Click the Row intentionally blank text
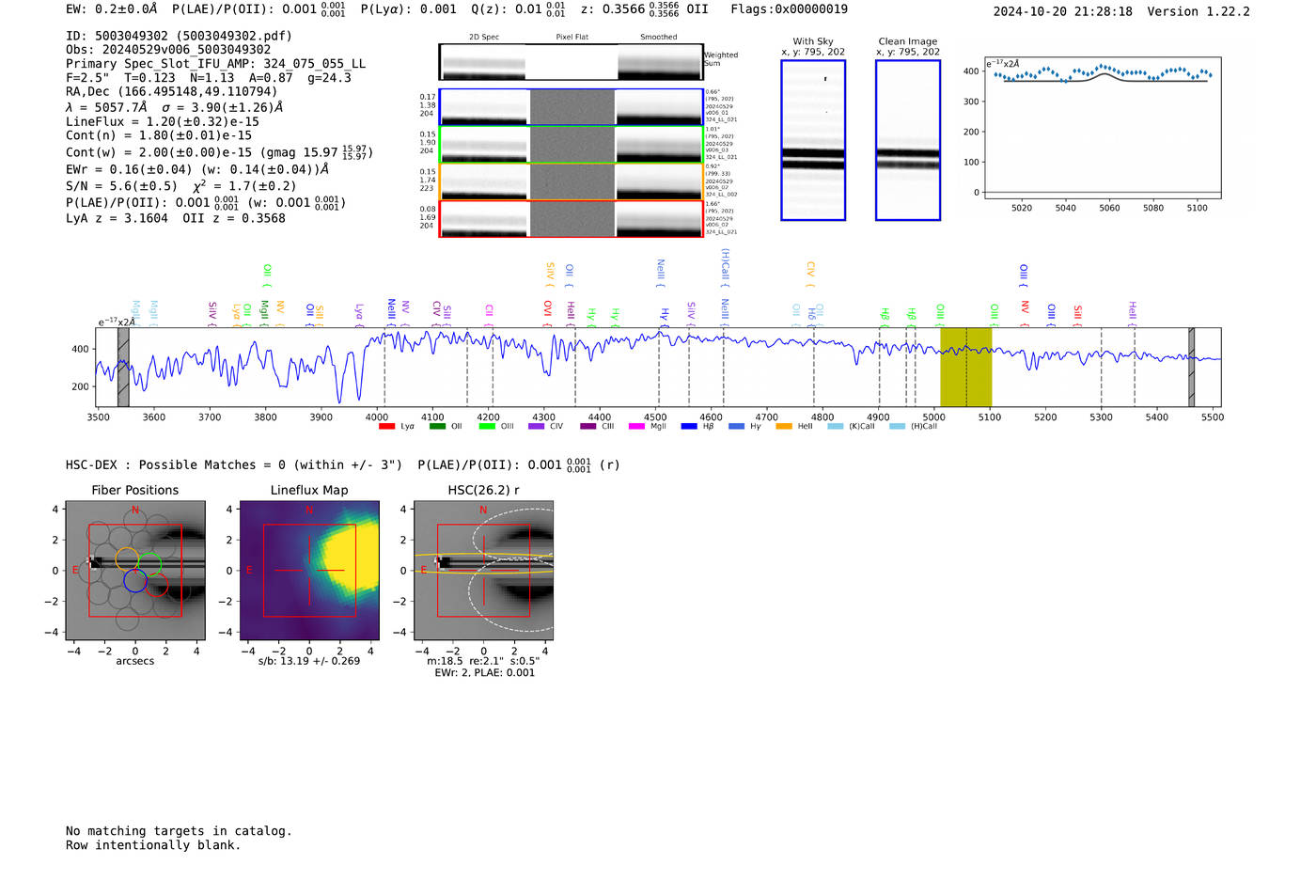Viewport: 1316px width, 896px height. (153, 845)
